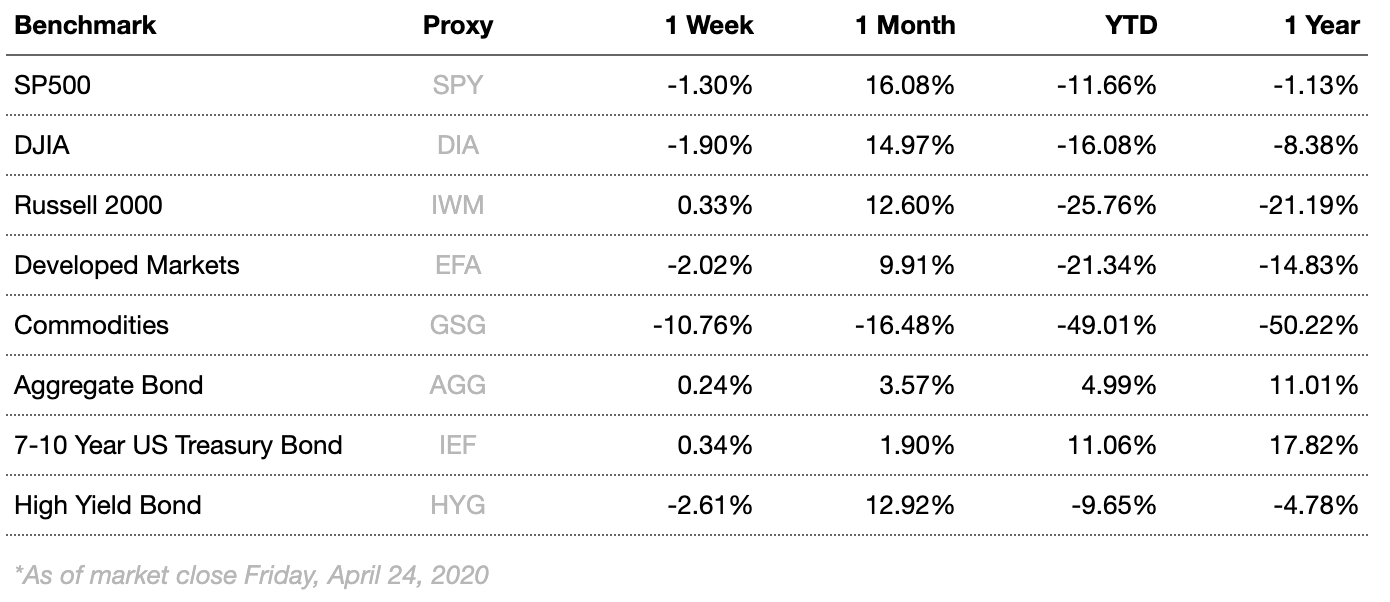Image resolution: width=1390 pixels, height=602 pixels.
Task: Open the DIA proxy ticker link
Action: (x=458, y=146)
